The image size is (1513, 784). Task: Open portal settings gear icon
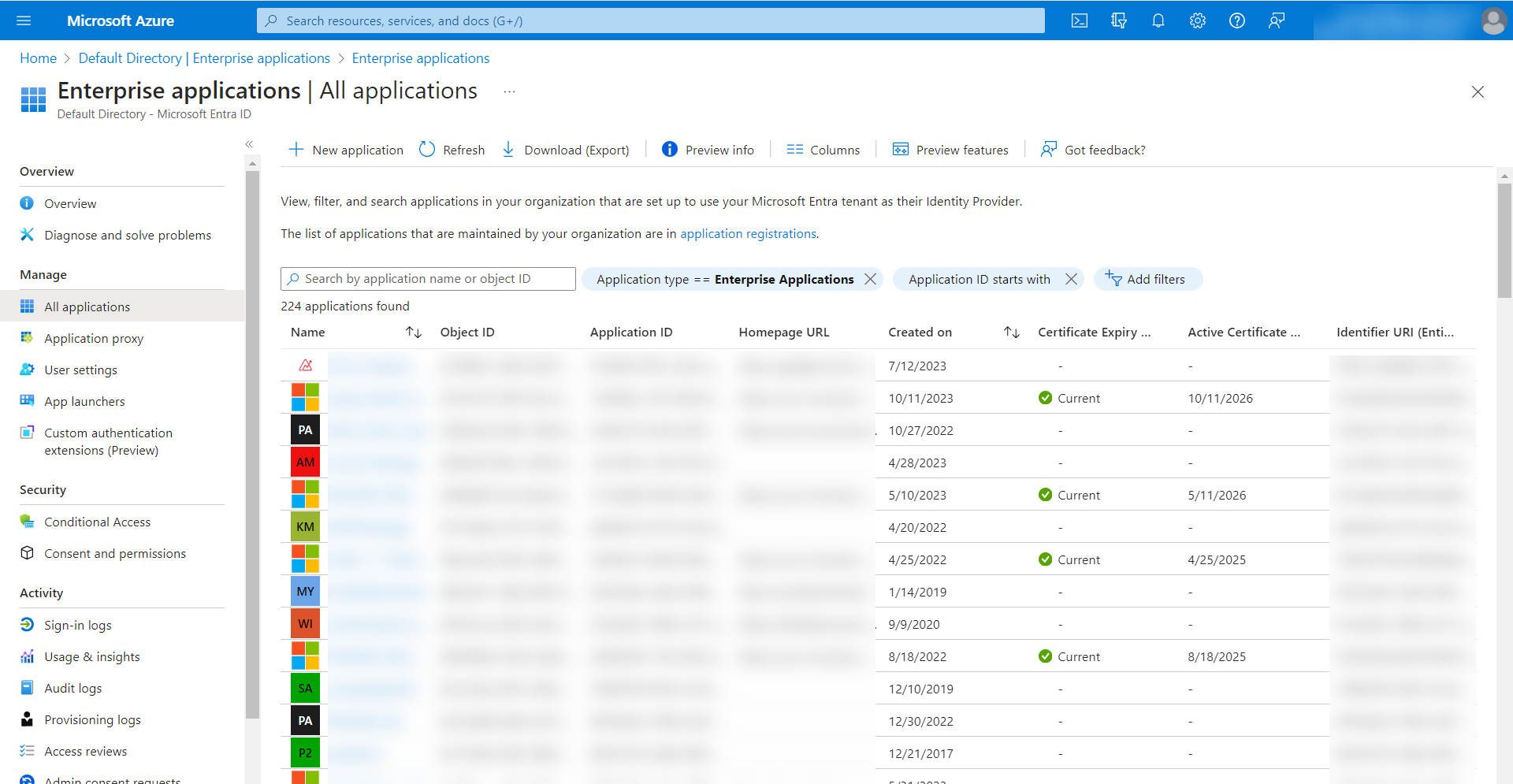1197,20
